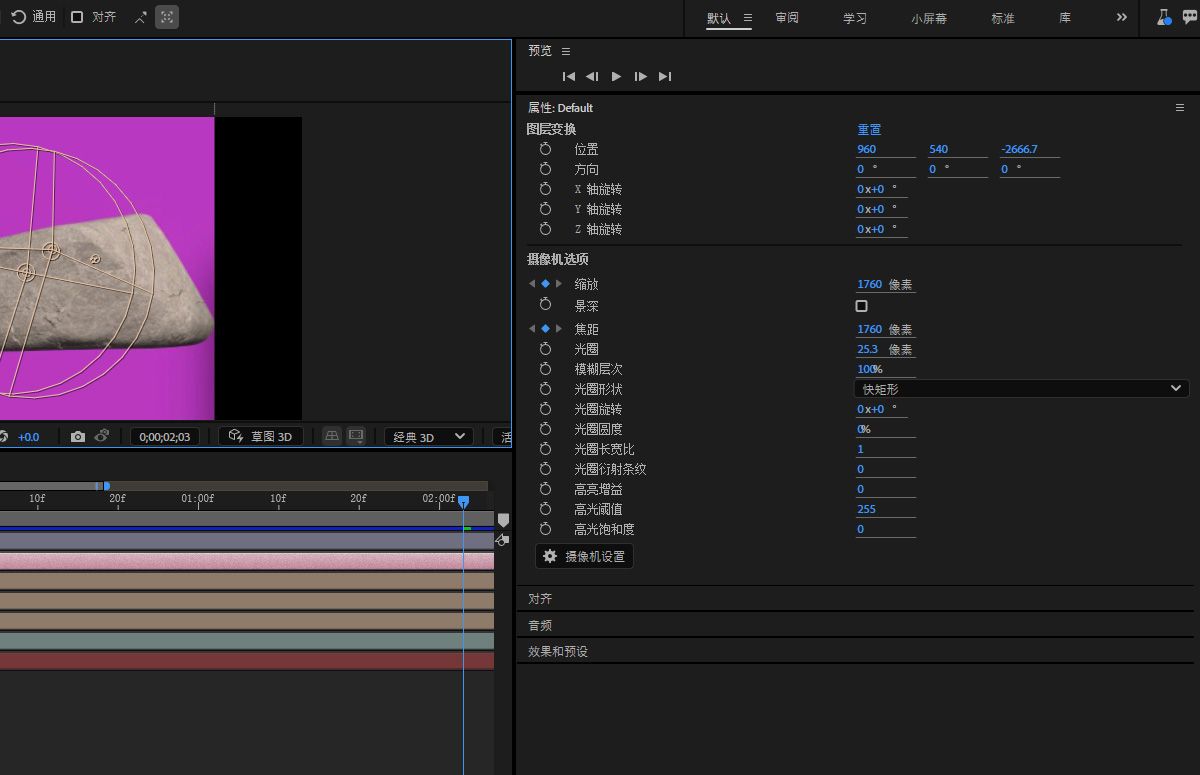Viewport: 1200px width, 775px height.
Task: Click the 重置 link for layer transform
Action: coord(869,129)
